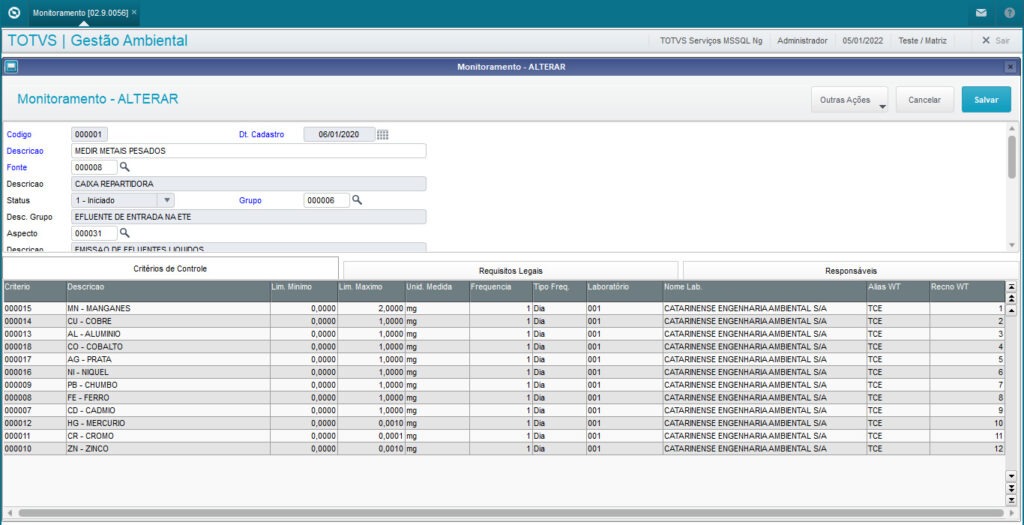
Task: Move the grid up one row with arrow
Action: [x=1012, y=310]
